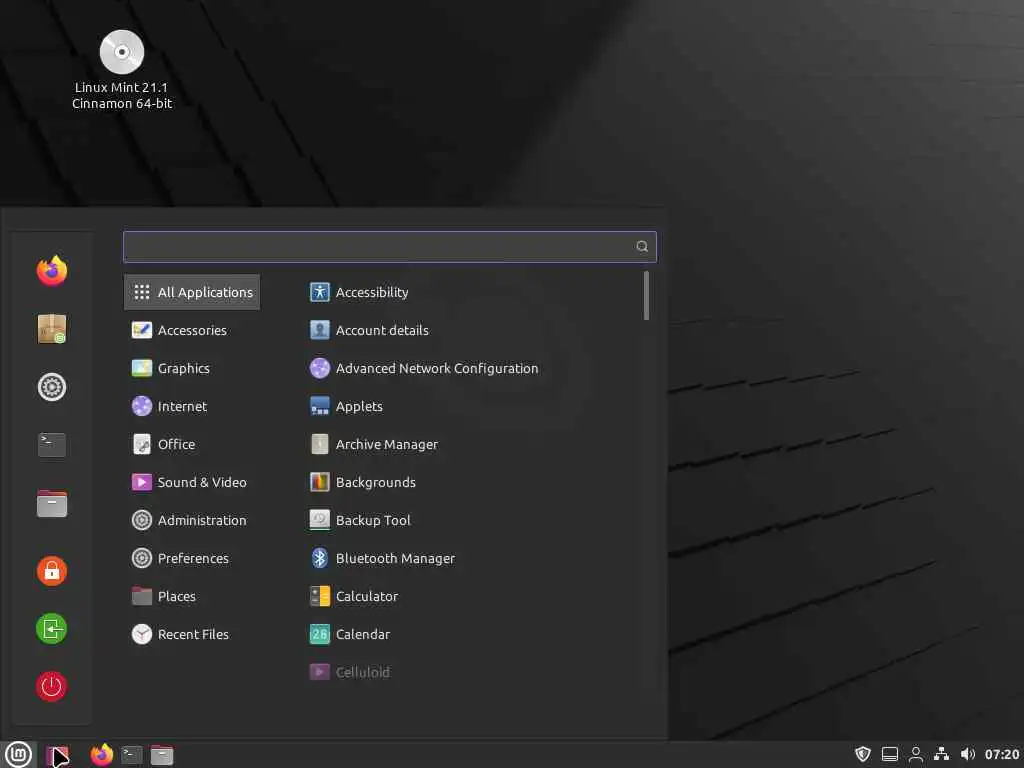Click the red power Quit icon

(x=52, y=686)
